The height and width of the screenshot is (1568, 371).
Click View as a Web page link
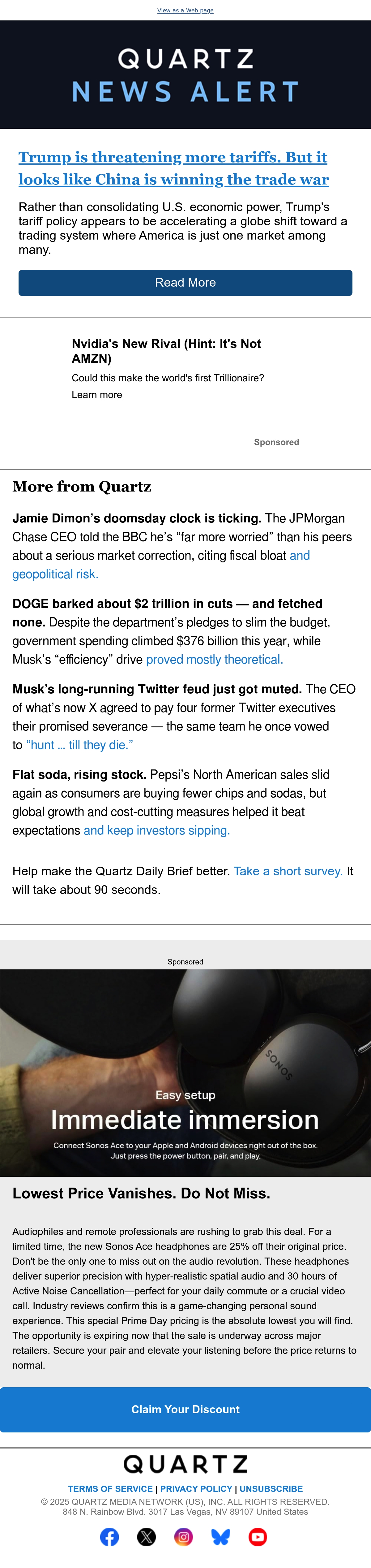tap(185, 10)
